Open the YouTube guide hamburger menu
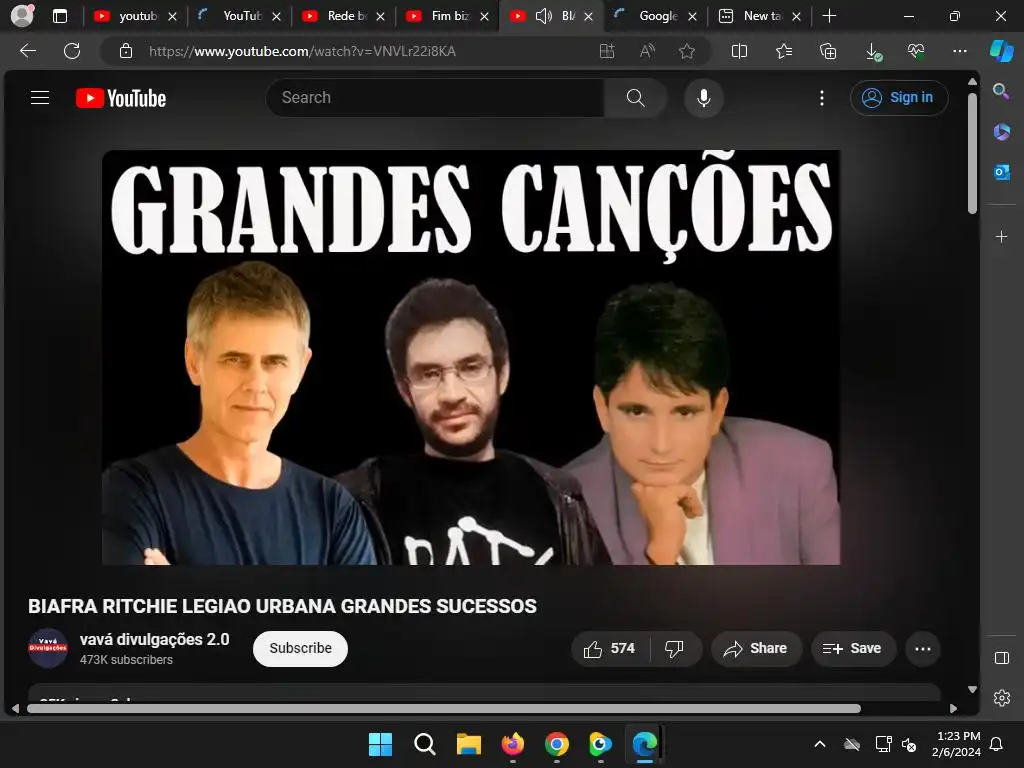The width and height of the screenshot is (1024, 768). 40,98
